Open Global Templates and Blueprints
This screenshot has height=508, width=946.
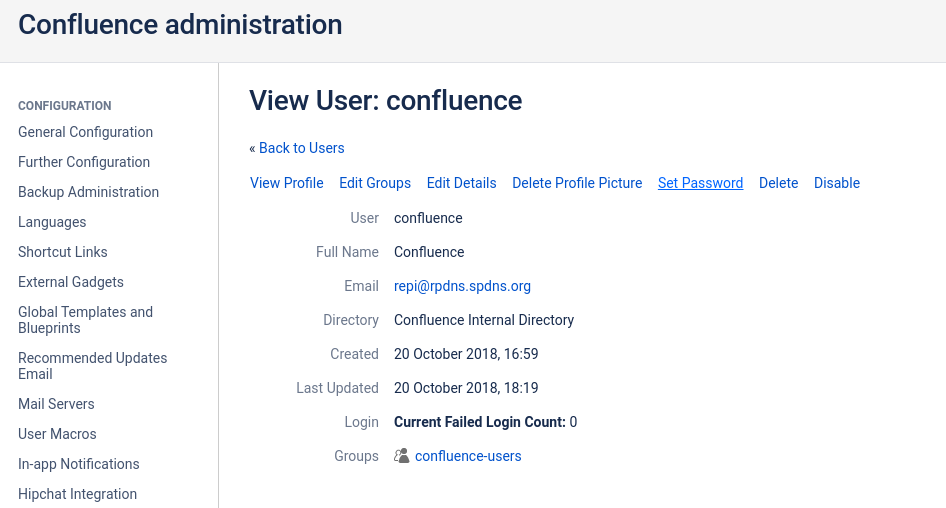click(86, 320)
